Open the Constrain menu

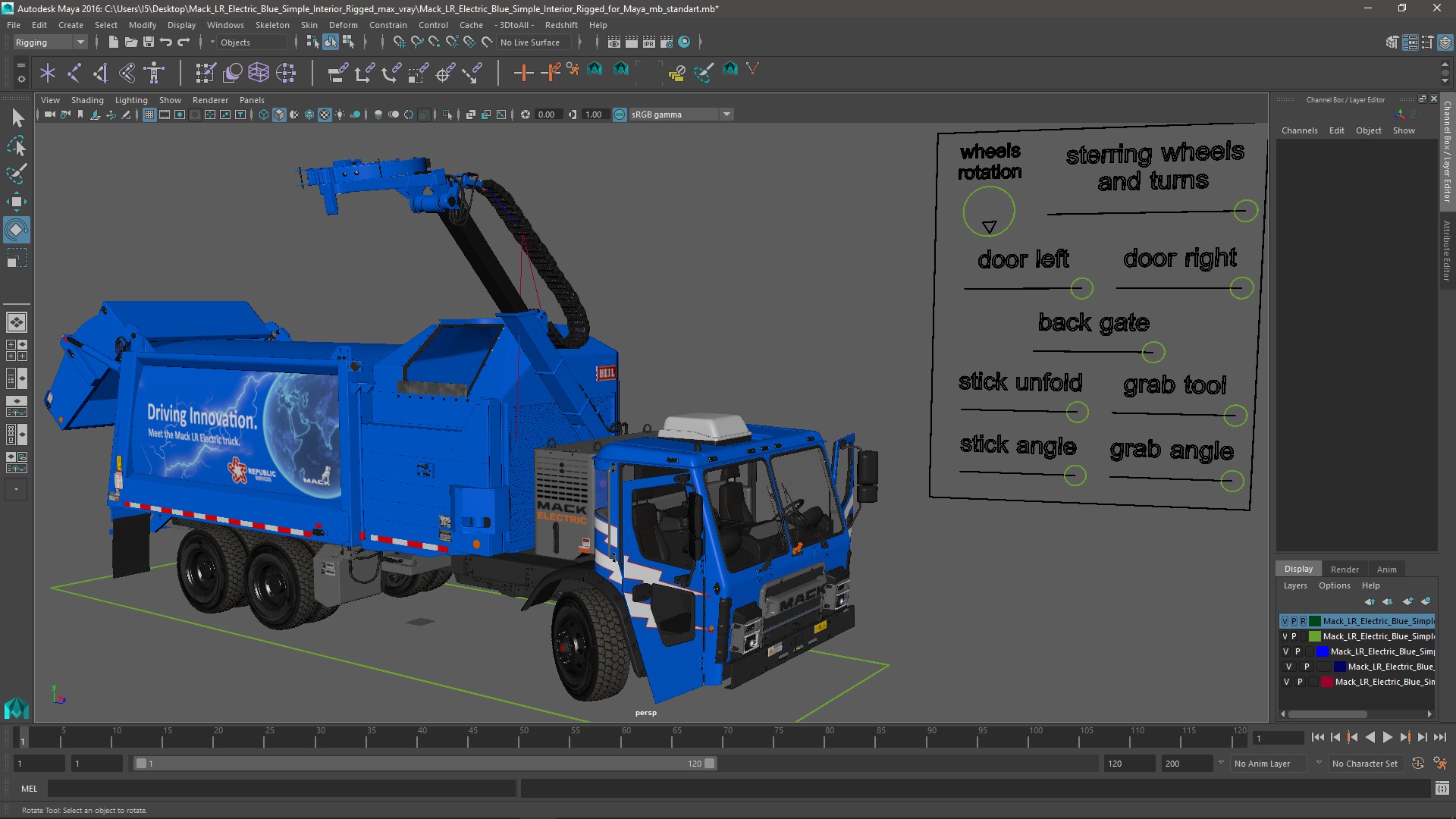[388, 25]
